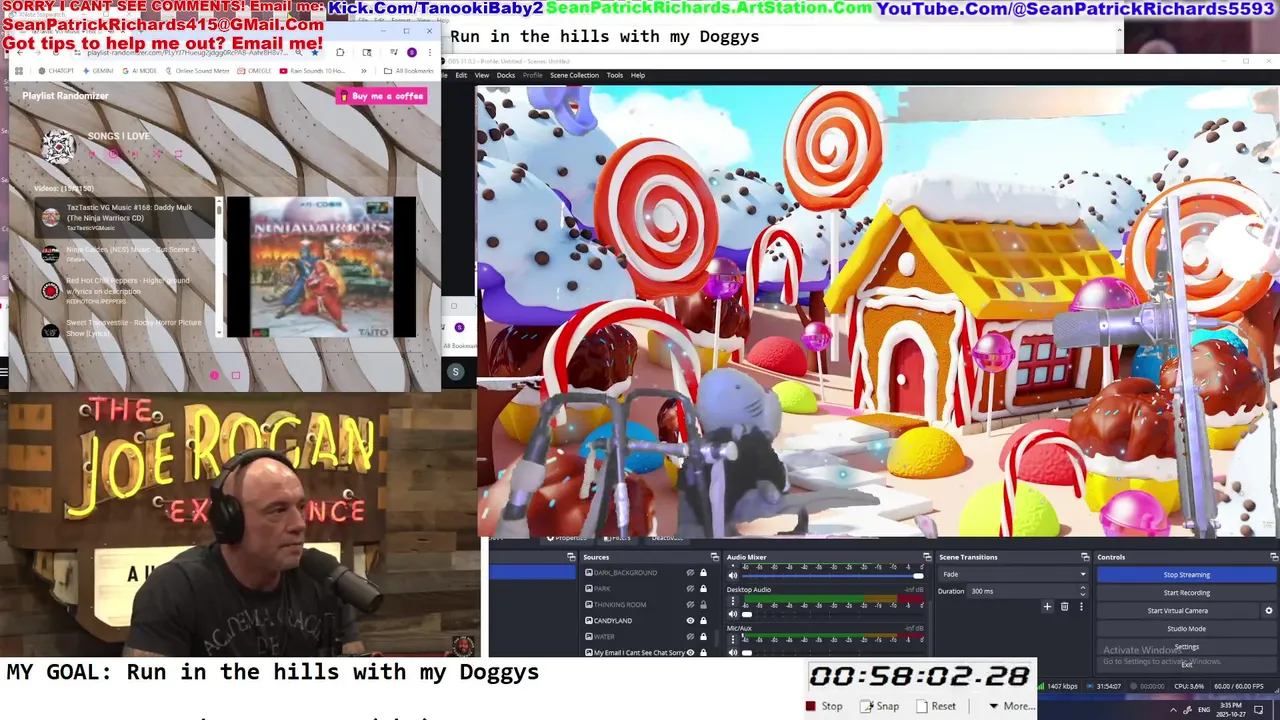Hide the My Email source via eye icon
Viewport: 1280px width, 720px height.
tap(690, 652)
